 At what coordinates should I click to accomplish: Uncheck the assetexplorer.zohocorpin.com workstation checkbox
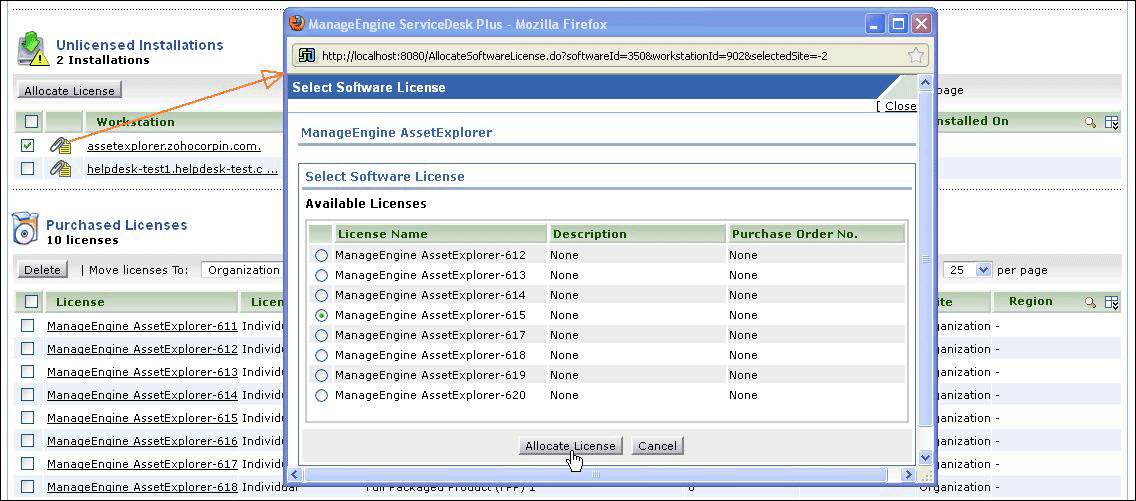click(x=28, y=146)
